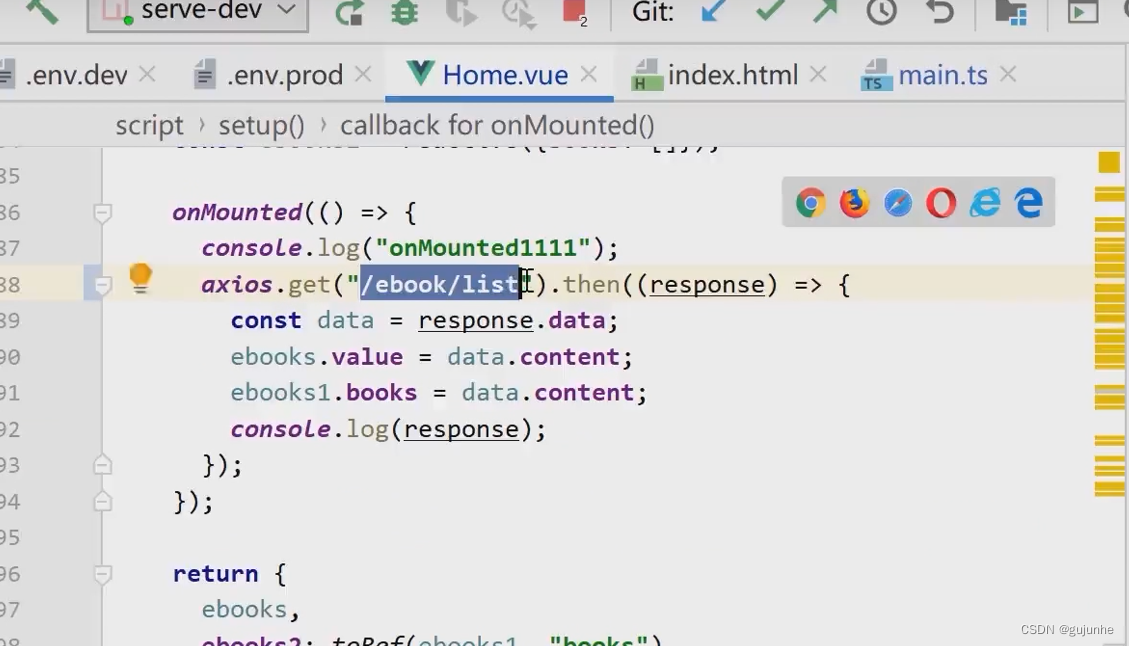The height and width of the screenshot is (646, 1129).
Task: Push commits with Git green arrow
Action: coord(825,12)
